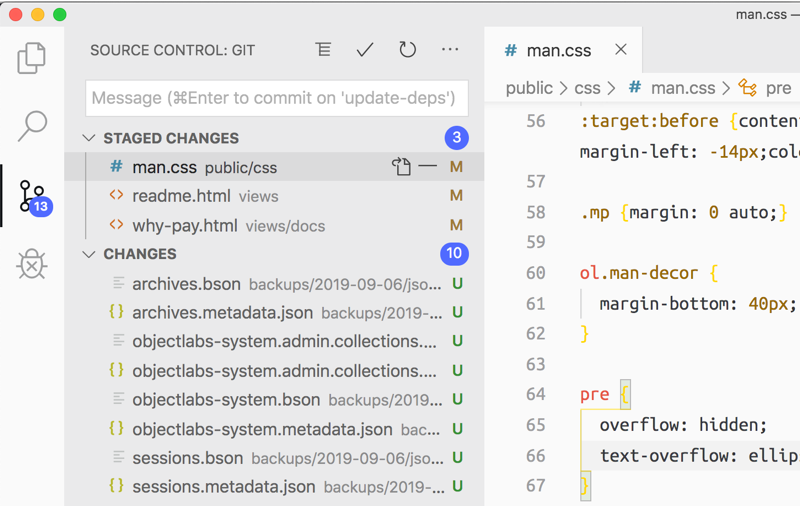Click the 'overflow: hidden;' code line
The height and width of the screenshot is (506, 800).
tap(683, 425)
